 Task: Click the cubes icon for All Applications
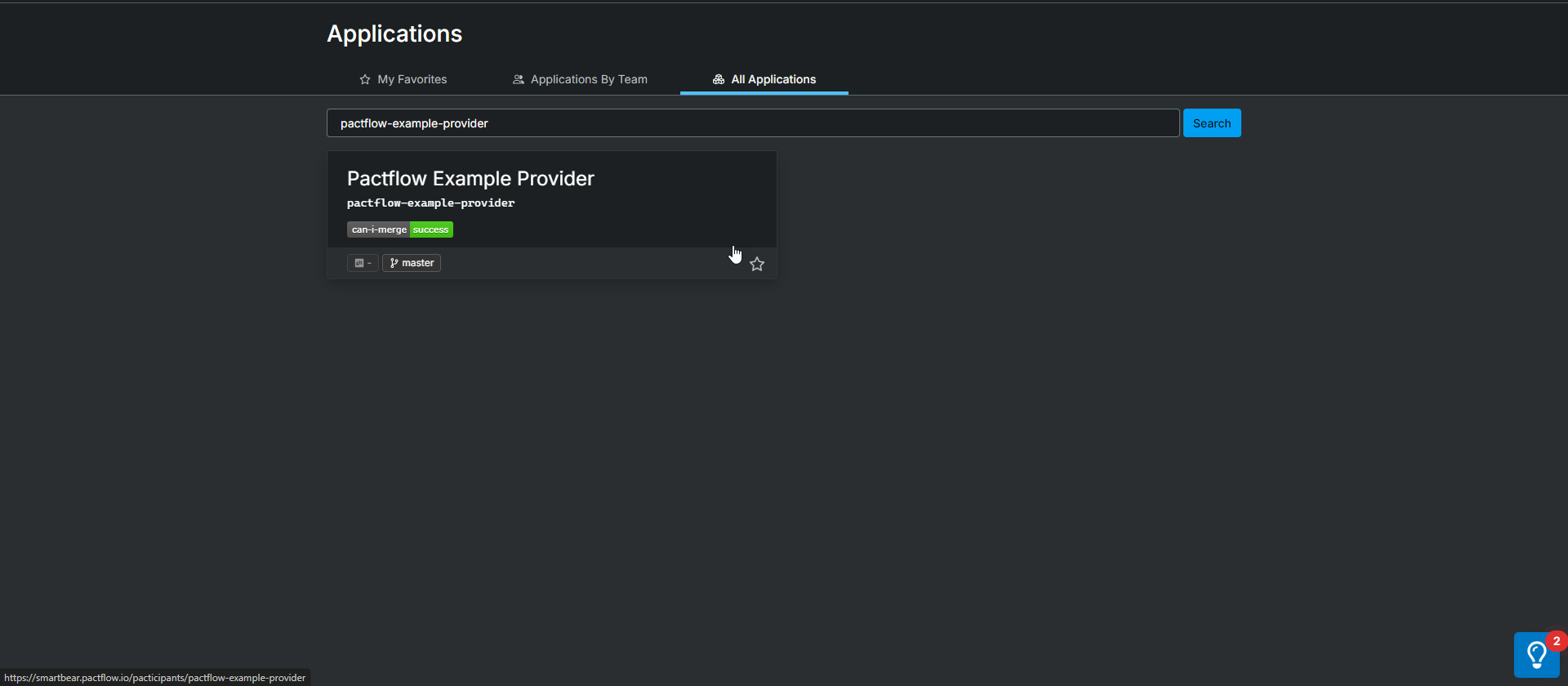point(719,79)
